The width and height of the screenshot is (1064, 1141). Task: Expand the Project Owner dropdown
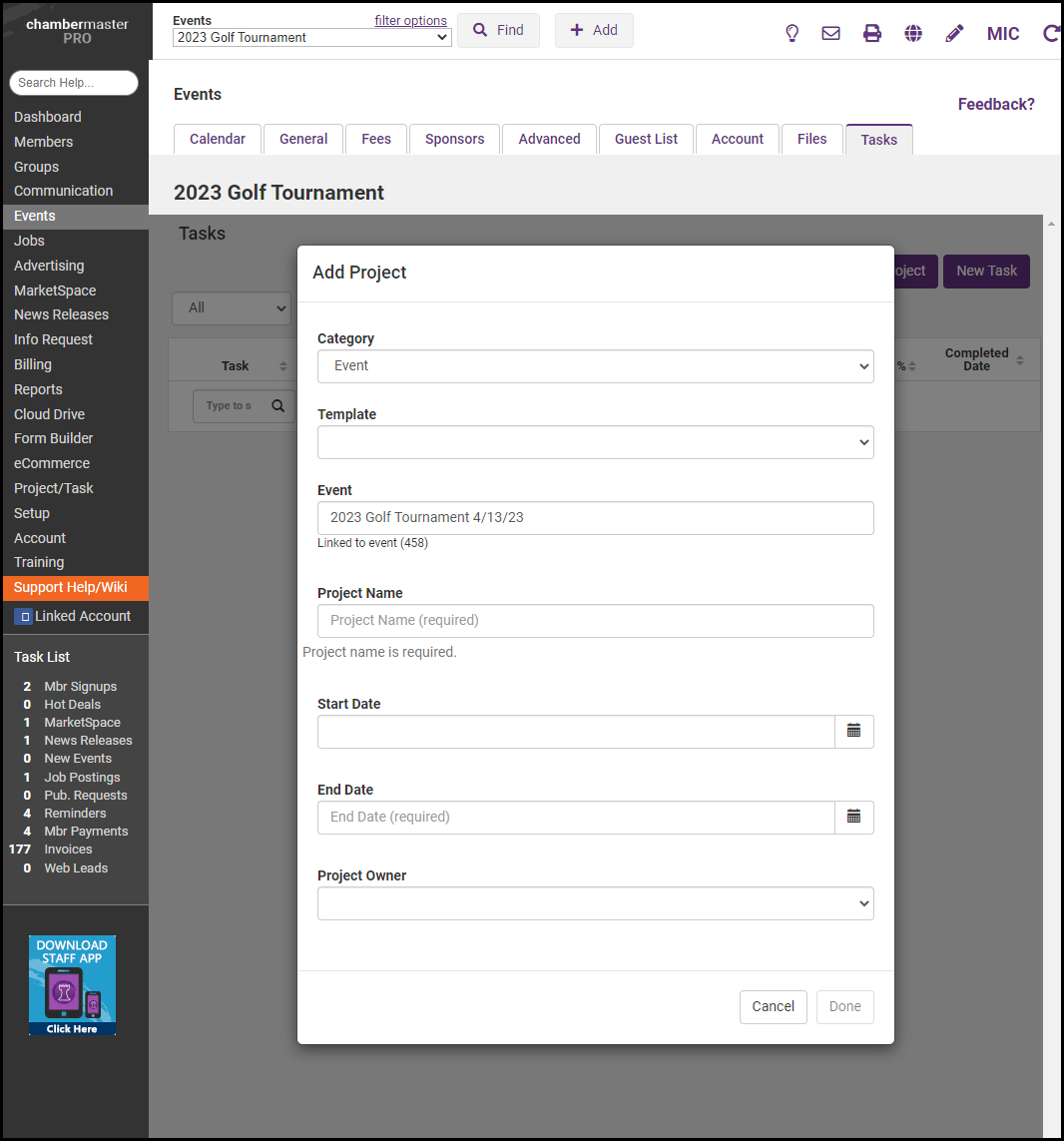coord(595,903)
